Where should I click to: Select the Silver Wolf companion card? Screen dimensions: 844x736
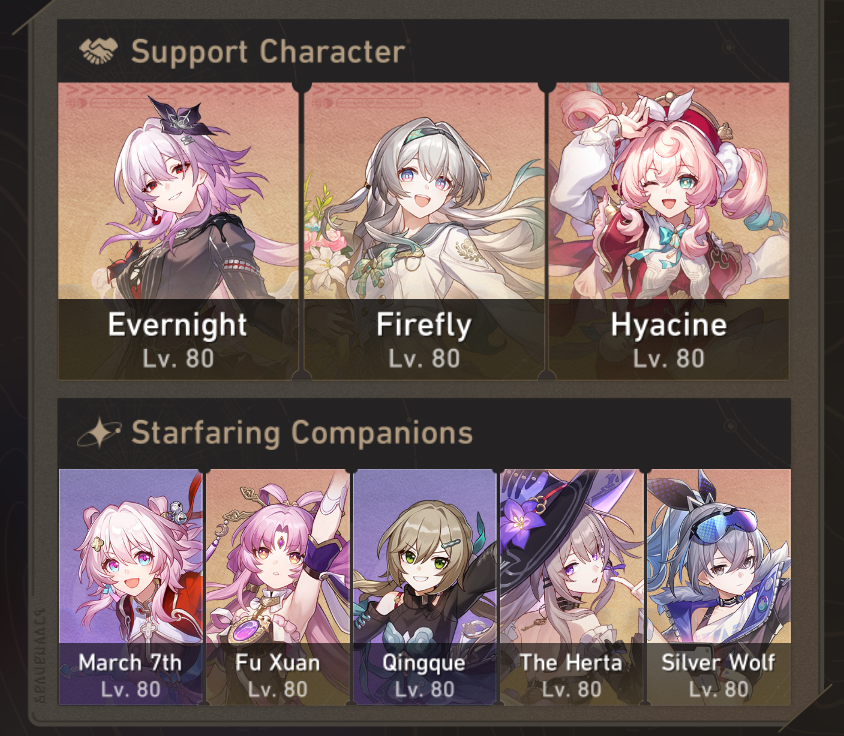719,587
